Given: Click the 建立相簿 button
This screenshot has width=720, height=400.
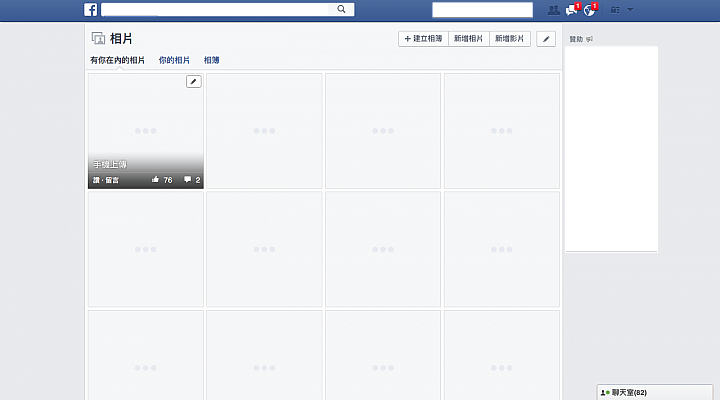Looking at the screenshot, I should (423, 39).
